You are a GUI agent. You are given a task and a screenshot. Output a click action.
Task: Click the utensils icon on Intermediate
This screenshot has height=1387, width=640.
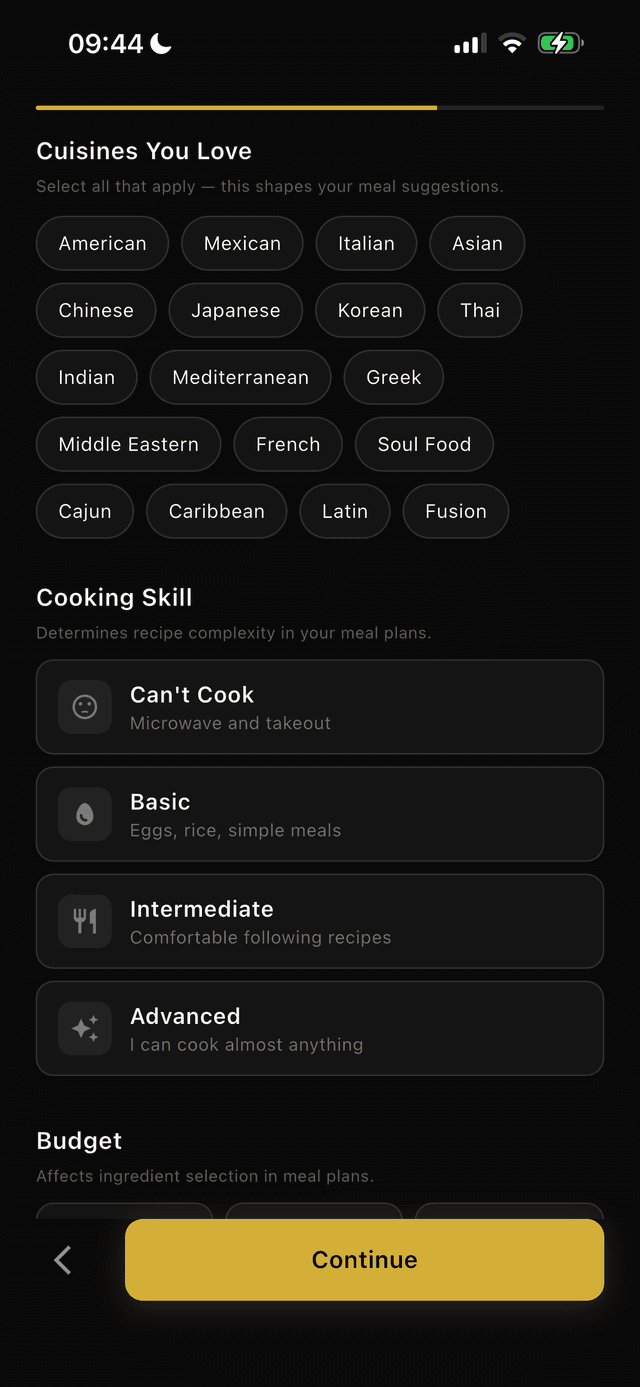pyautogui.click(x=85, y=920)
